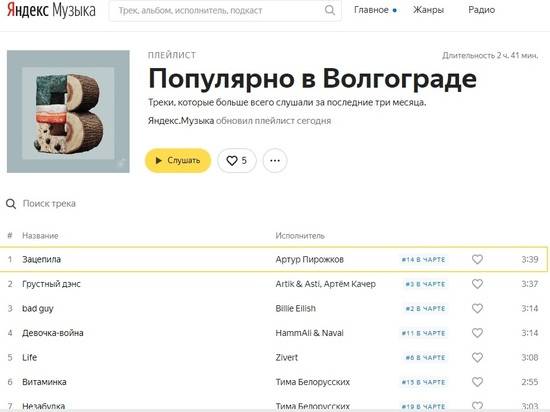Click the 3:39 duration of Зацепила
This screenshot has height=412, width=550.
(530, 259)
